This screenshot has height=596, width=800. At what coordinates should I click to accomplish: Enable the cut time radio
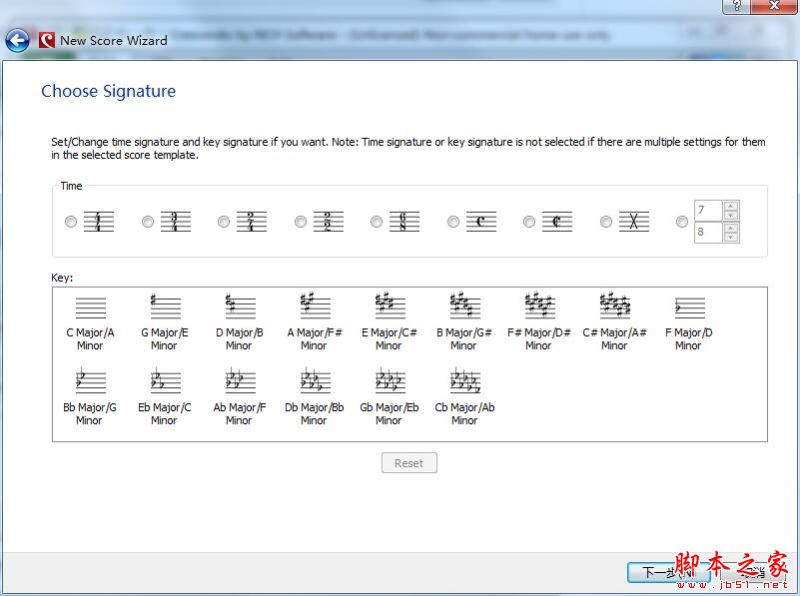529,222
